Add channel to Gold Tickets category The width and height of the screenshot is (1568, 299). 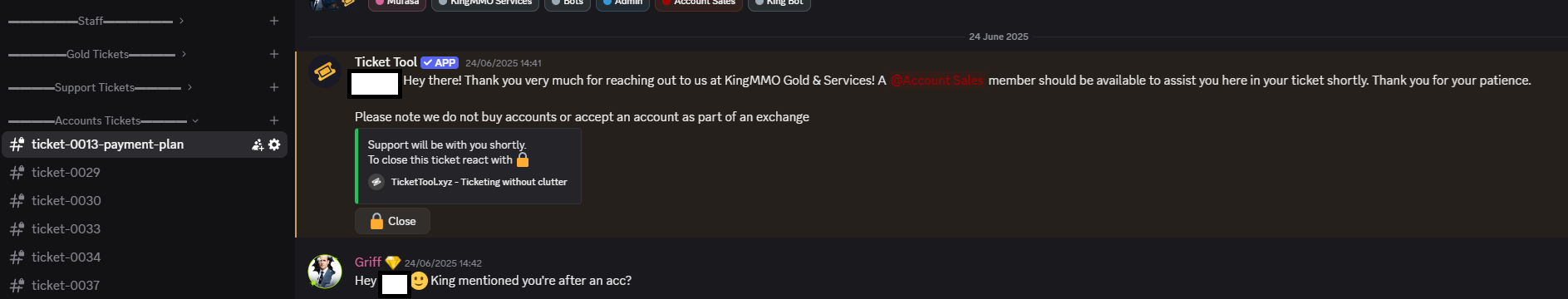(274, 54)
